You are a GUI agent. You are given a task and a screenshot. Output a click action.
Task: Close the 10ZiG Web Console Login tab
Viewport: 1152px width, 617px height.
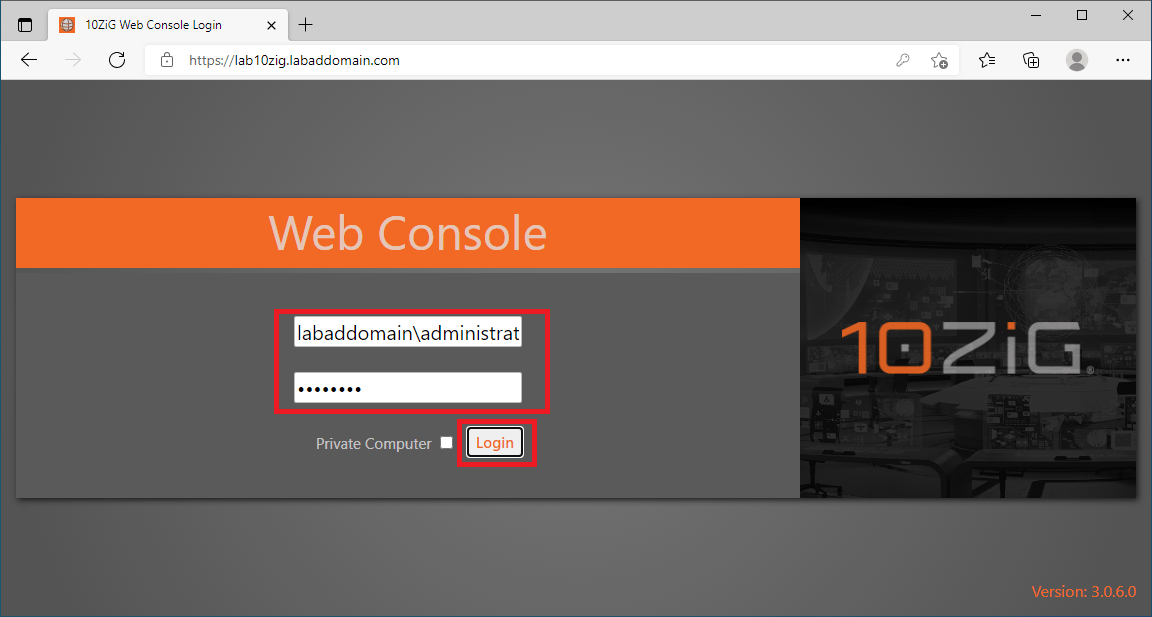(271, 24)
